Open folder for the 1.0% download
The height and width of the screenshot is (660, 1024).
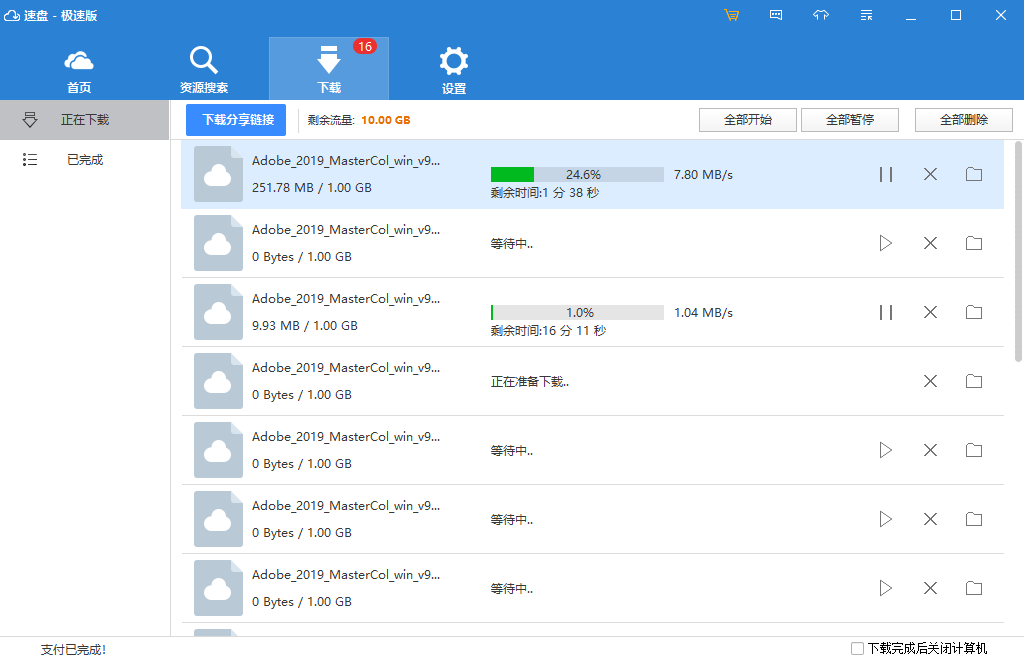coord(974,313)
